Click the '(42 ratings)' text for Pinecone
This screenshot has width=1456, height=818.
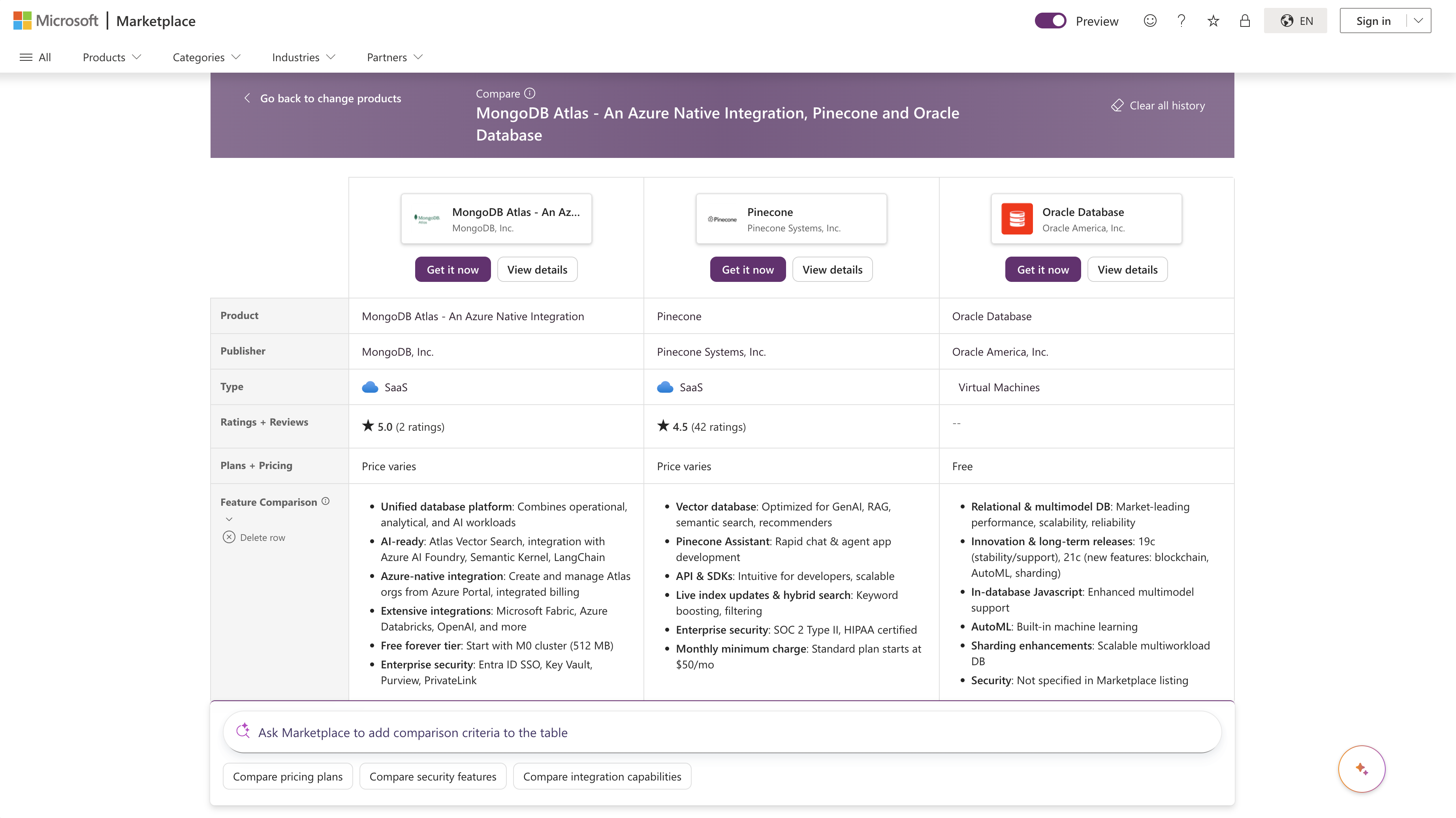719,426
